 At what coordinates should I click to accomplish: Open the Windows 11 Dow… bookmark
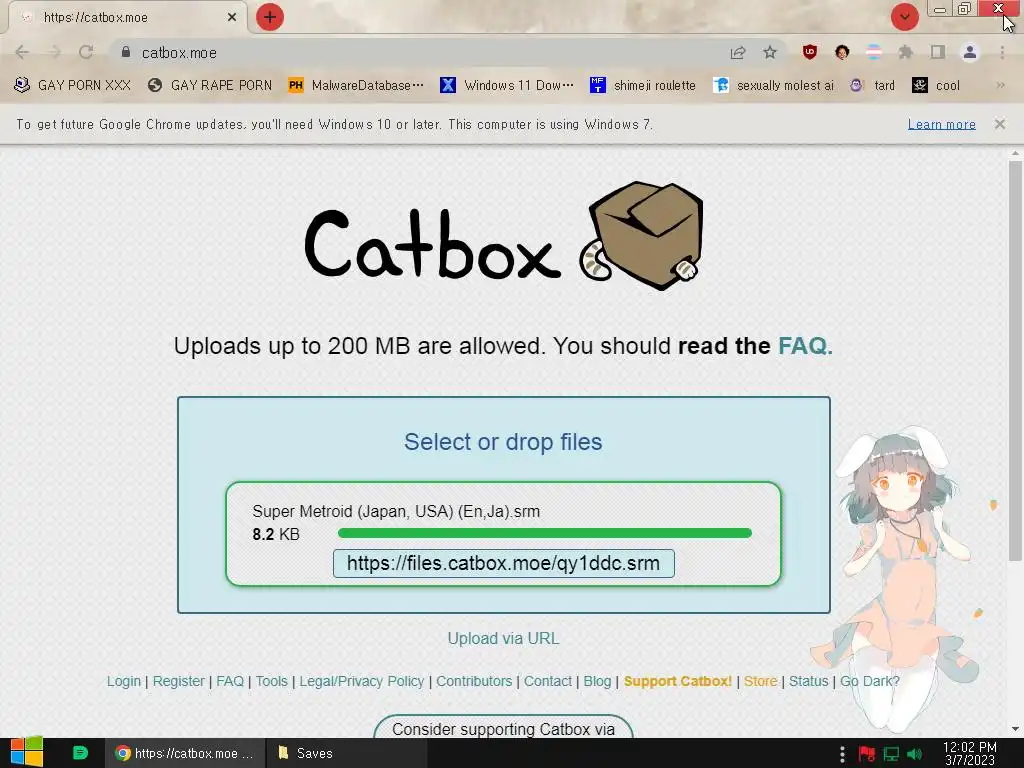(x=507, y=86)
